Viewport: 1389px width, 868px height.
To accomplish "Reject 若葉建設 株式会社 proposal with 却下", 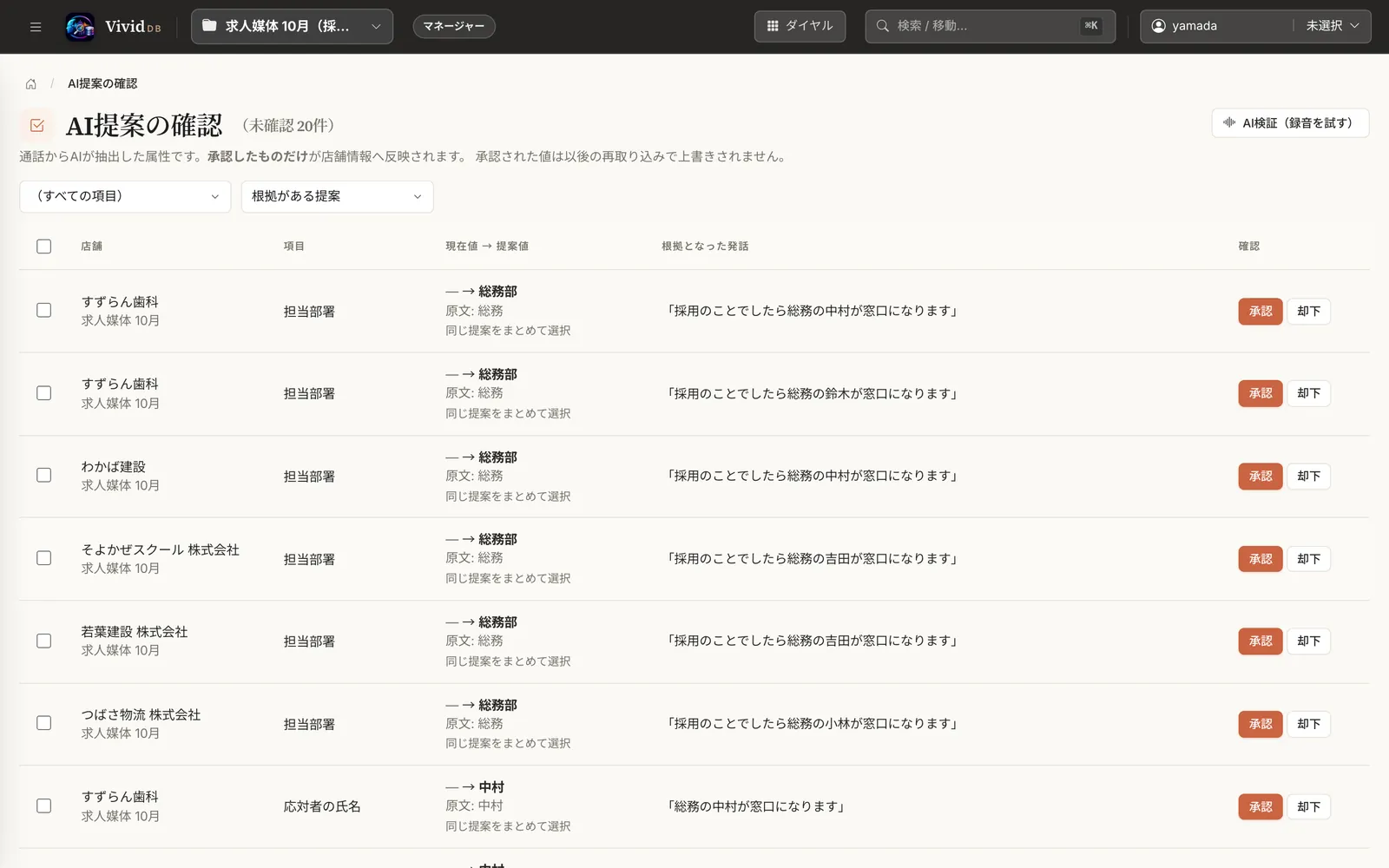I will [1308, 641].
